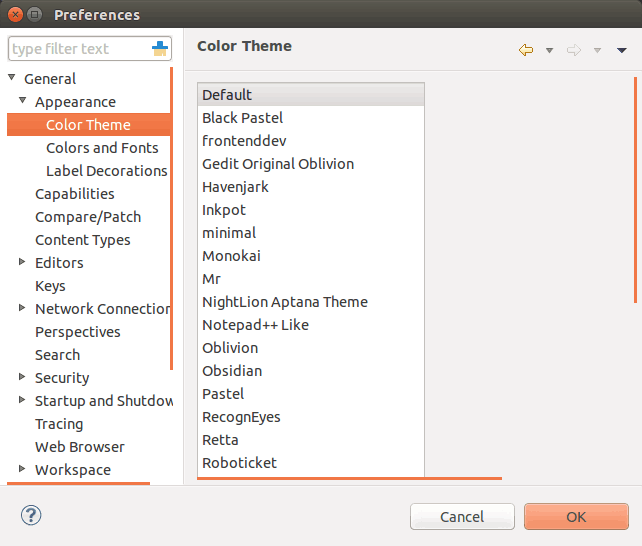Expand the Editors tree node
Screen dimensions: 642x546
click(22, 262)
